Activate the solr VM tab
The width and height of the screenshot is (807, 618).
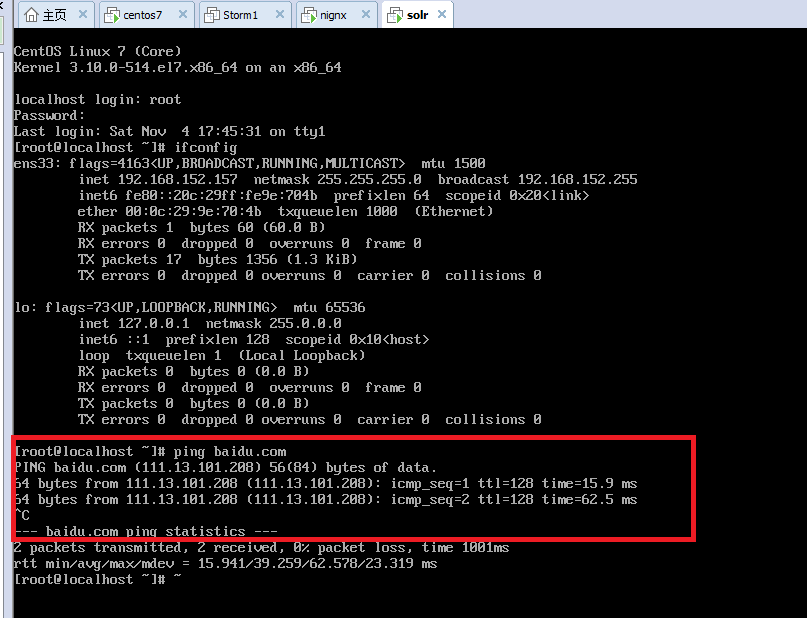[417, 14]
